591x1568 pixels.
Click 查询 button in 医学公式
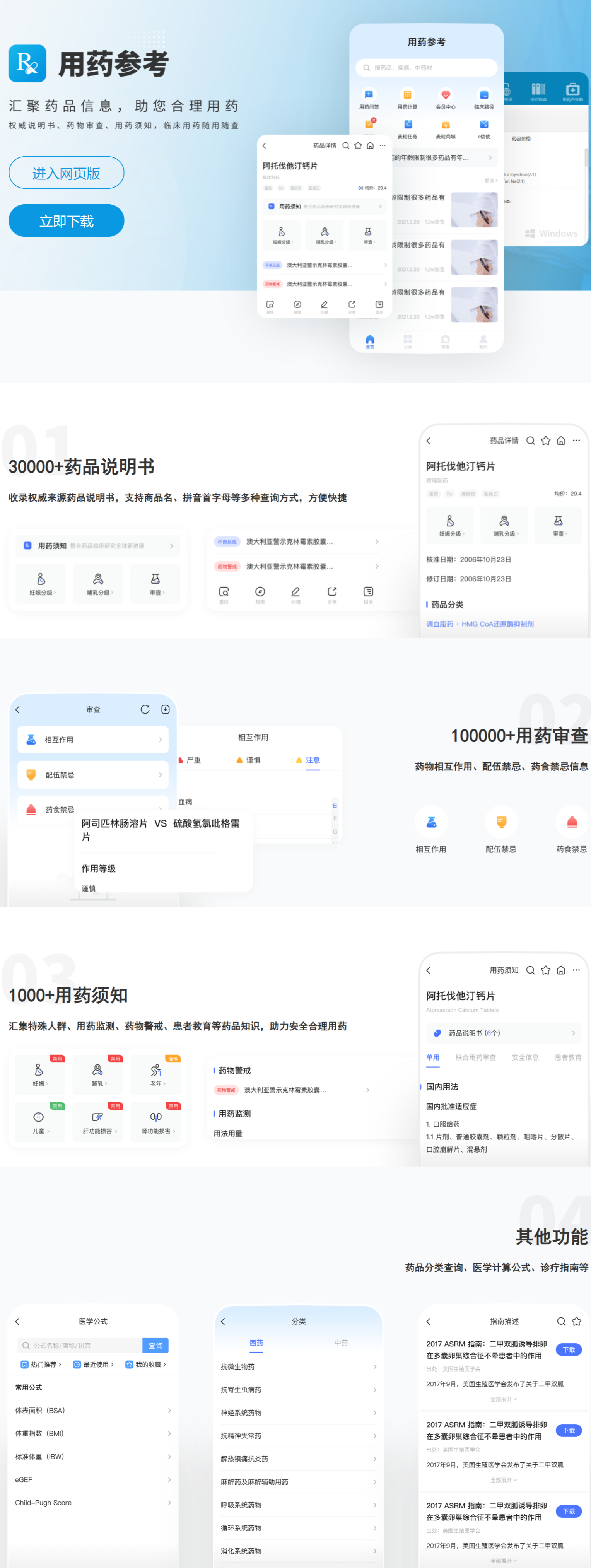[156, 1346]
